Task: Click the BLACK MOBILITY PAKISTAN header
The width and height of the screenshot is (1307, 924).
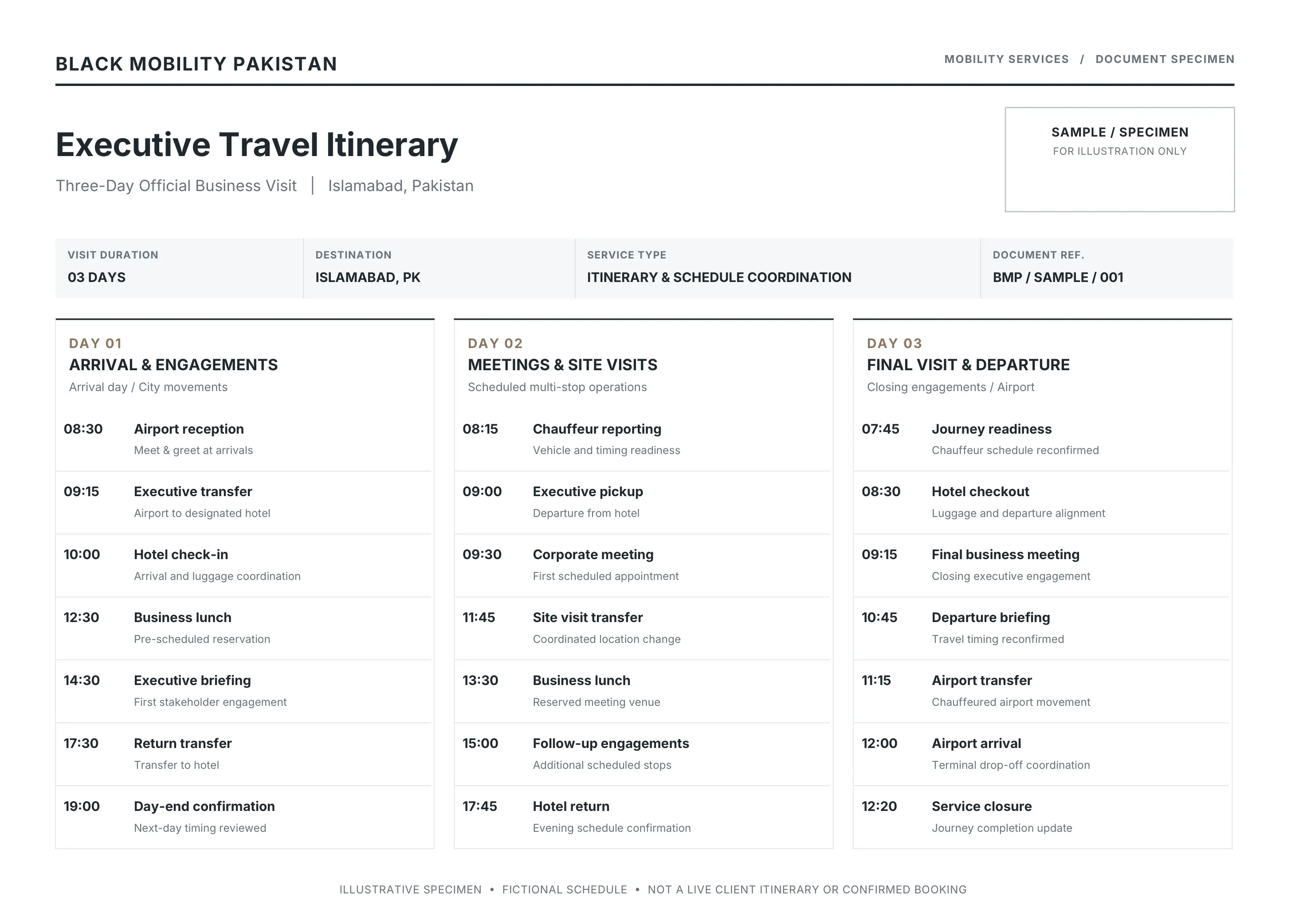Action: point(196,64)
